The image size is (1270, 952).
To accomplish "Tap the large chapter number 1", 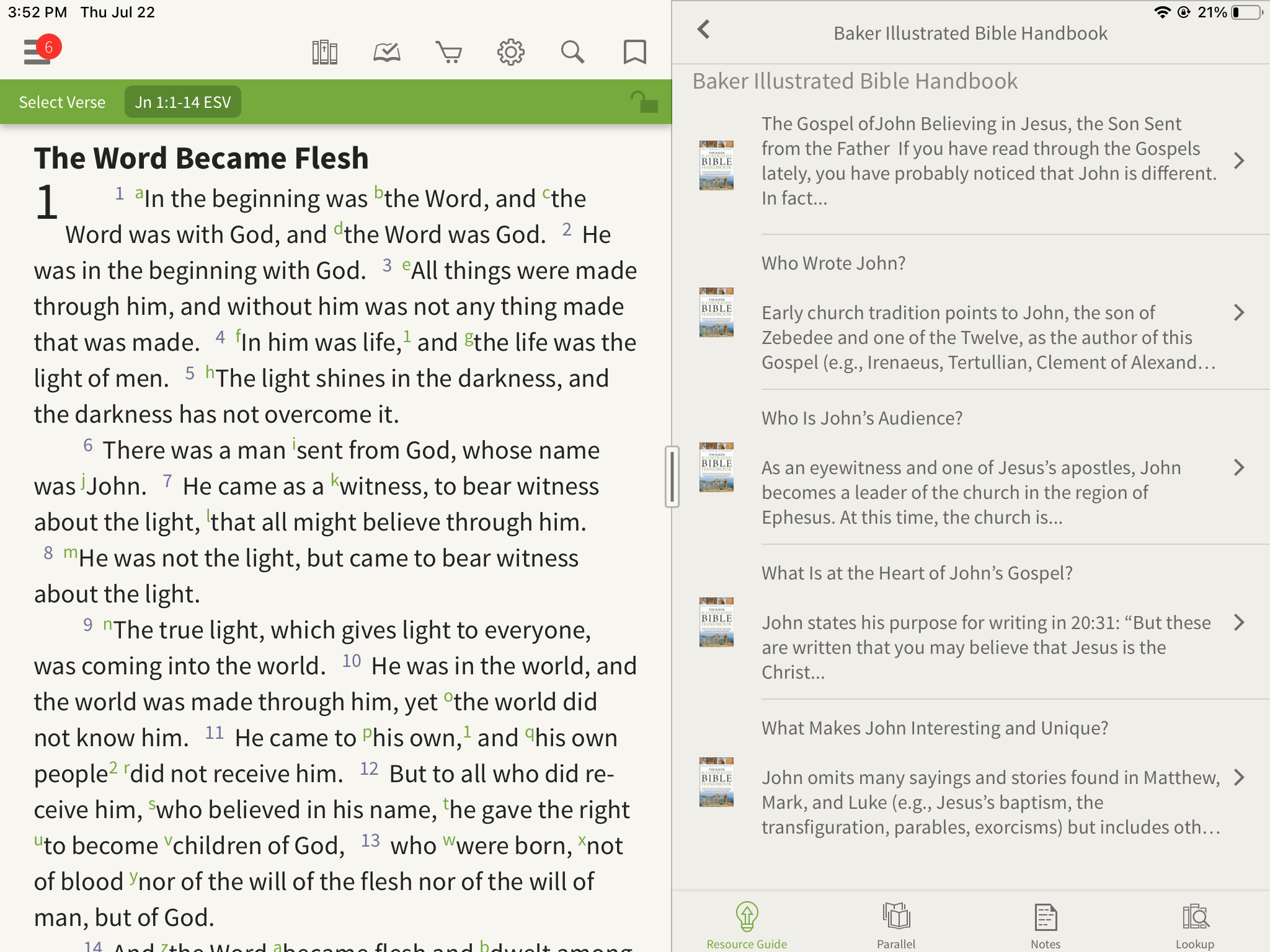I will (x=47, y=202).
